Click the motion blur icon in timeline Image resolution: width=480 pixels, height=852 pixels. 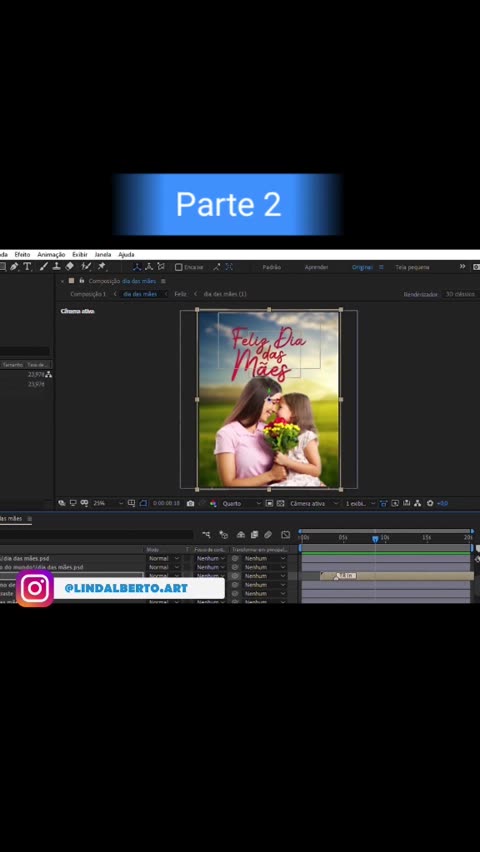(268, 535)
